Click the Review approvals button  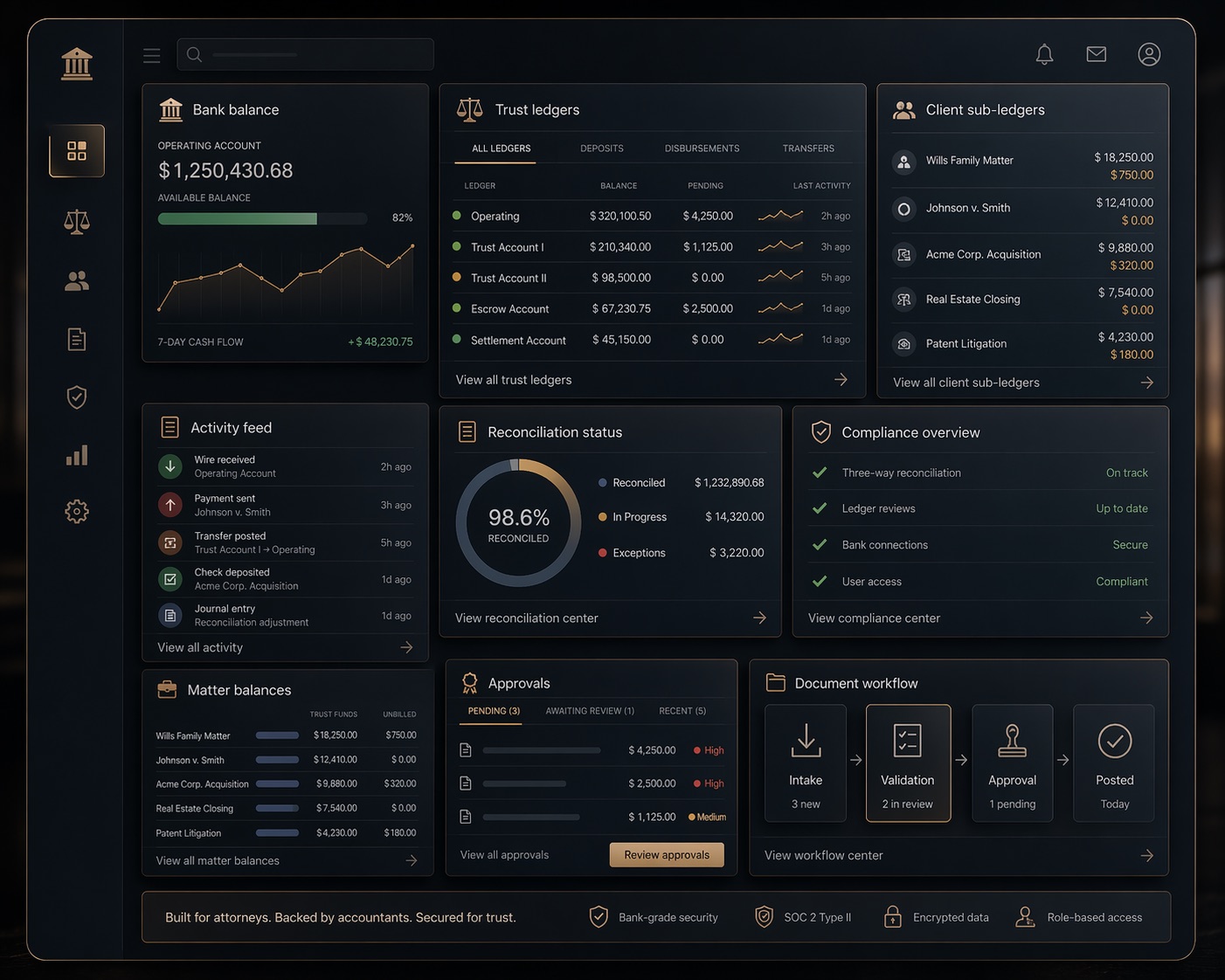click(x=667, y=855)
